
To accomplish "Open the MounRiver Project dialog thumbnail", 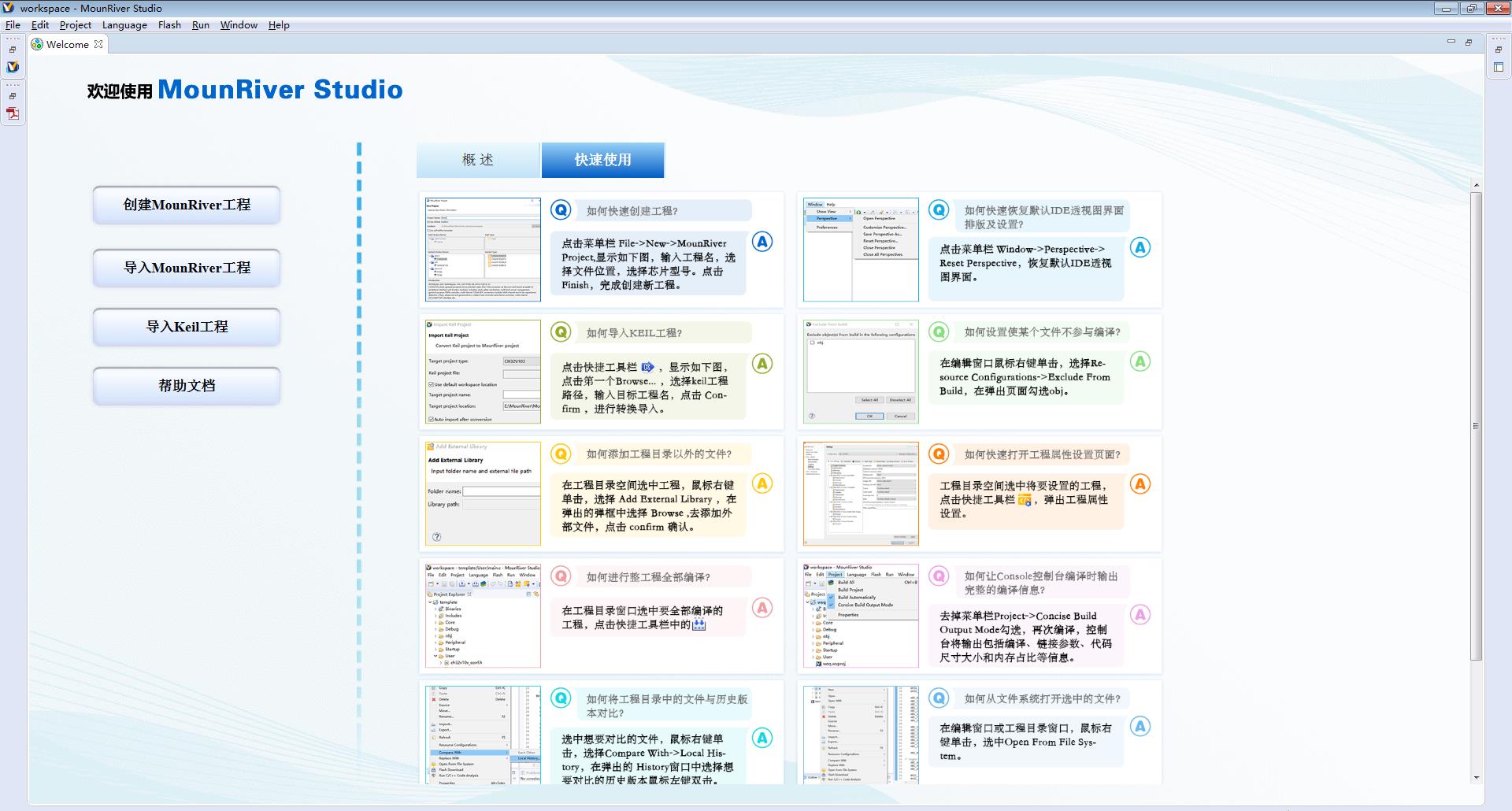I will (x=483, y=250).
